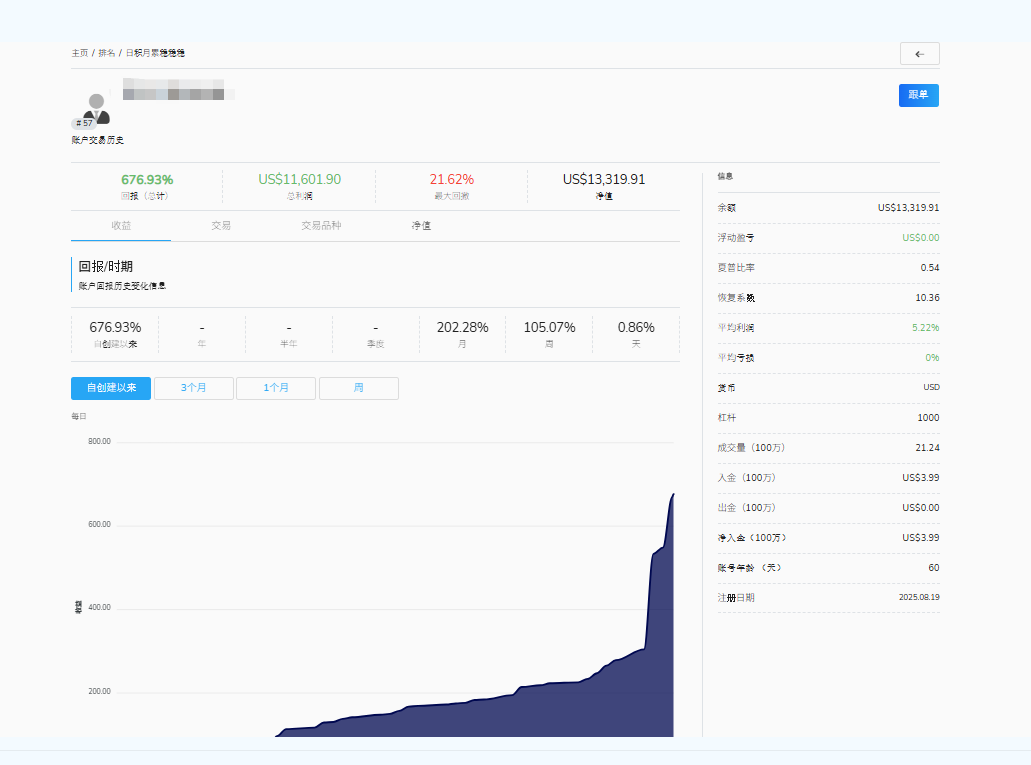
Task: Click the 注册日期 2025.08.19 value
Action: (x=919, y=597)
